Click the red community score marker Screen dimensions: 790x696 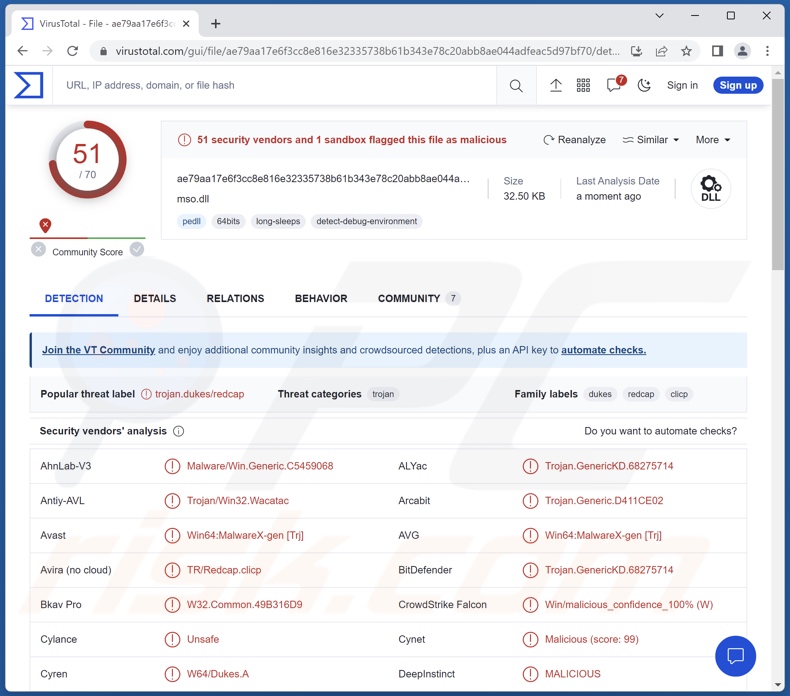click(45, 225)
